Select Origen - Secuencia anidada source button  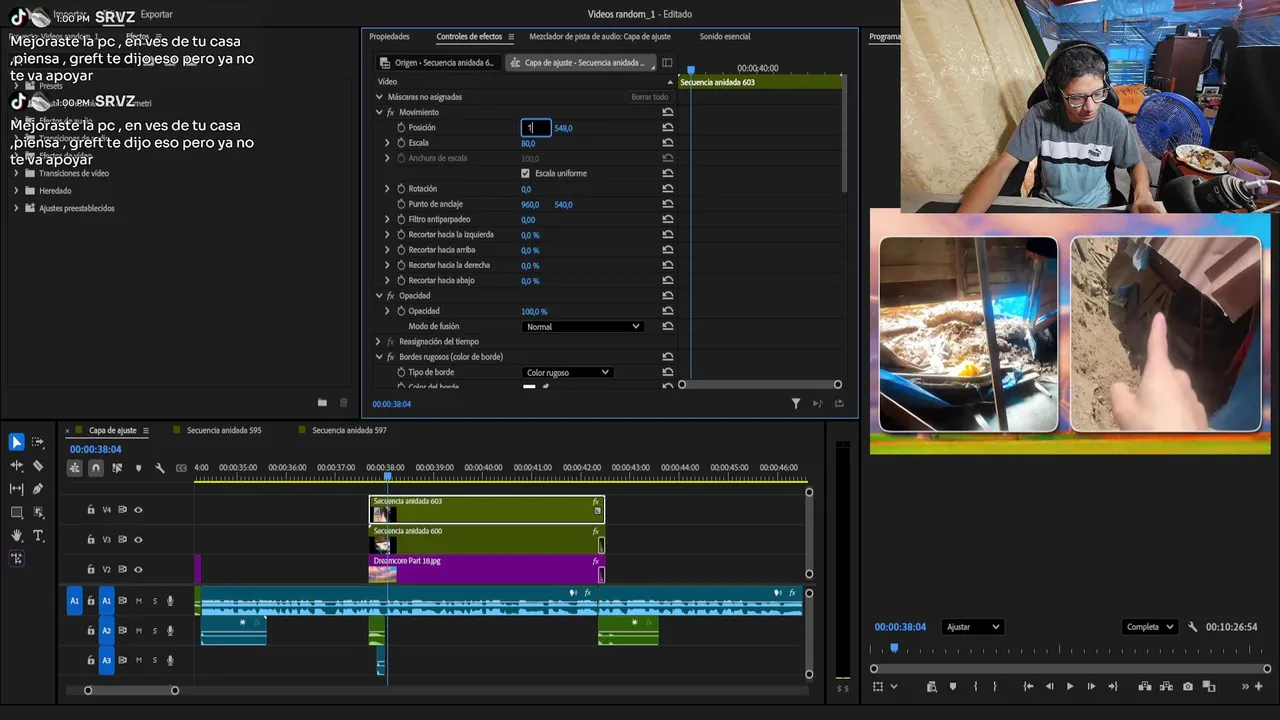438,63
